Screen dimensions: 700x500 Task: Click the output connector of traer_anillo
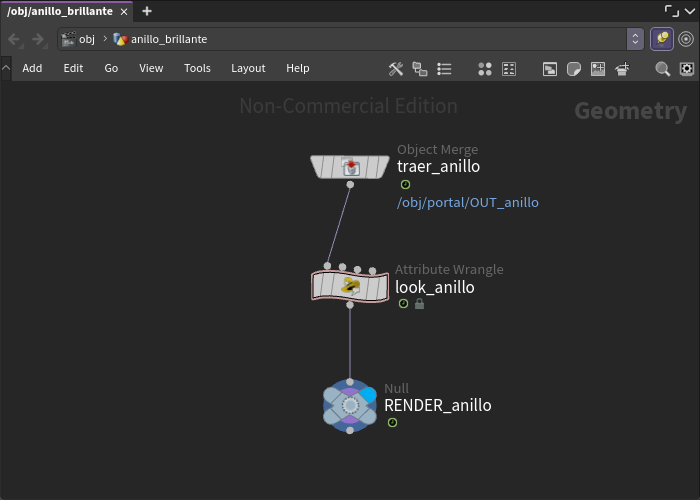pos(350,184)
